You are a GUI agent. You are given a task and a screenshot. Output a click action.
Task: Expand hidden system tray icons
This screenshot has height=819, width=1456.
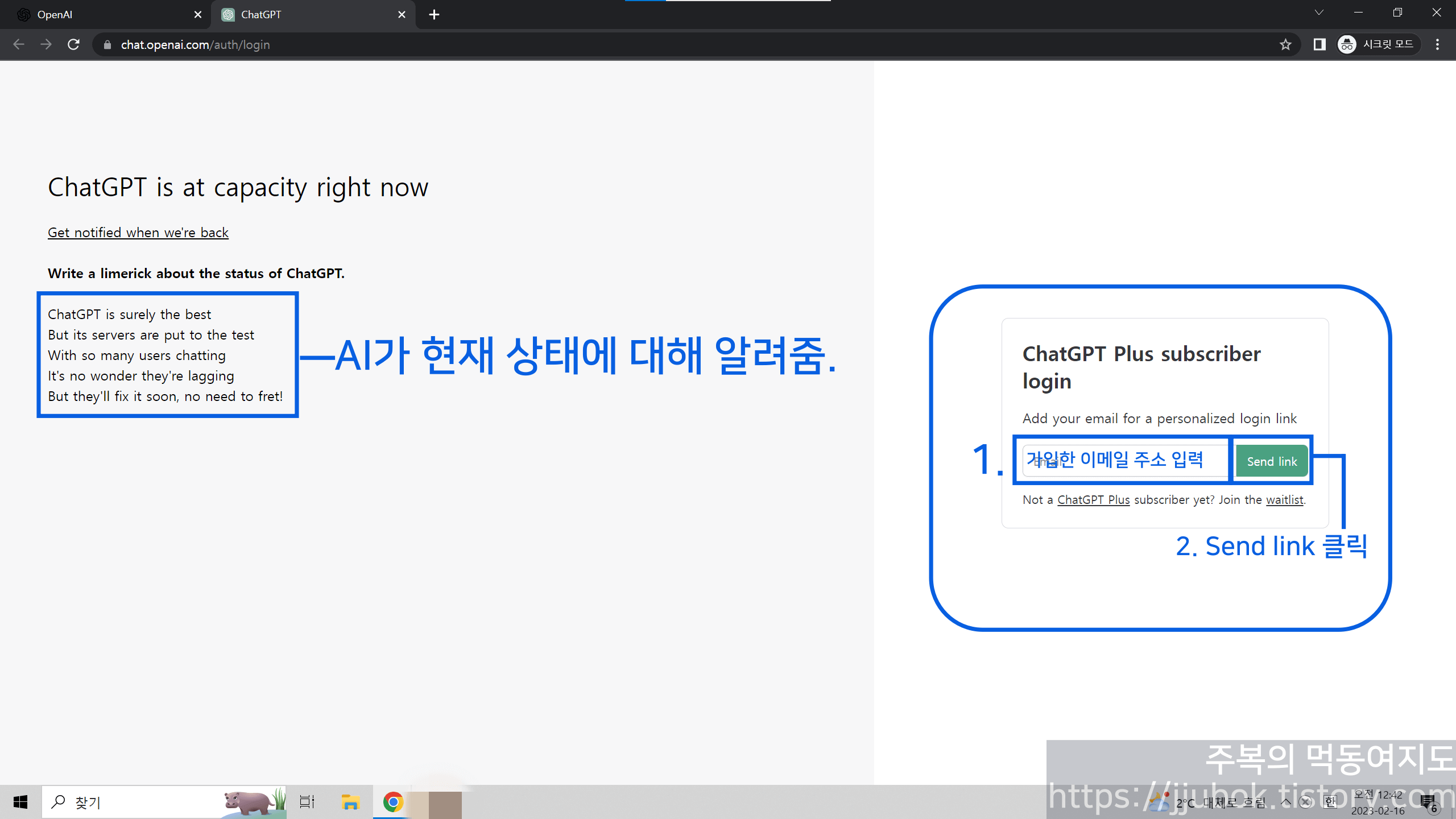coord(1285,802)
